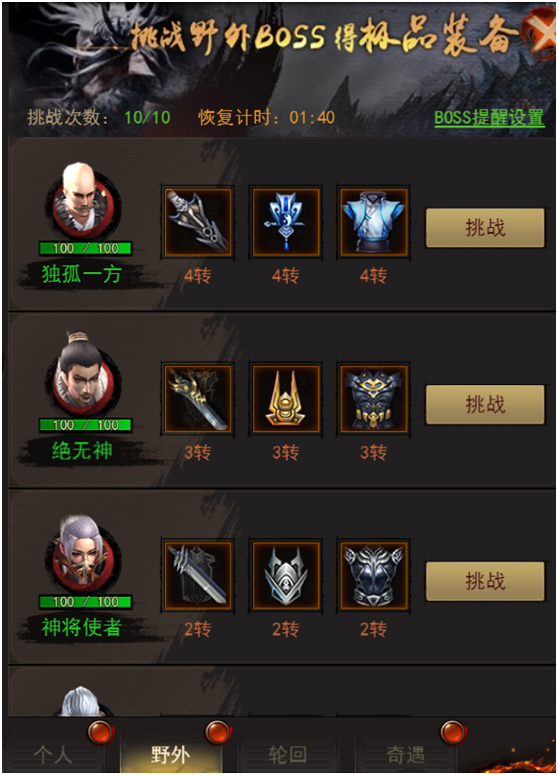Select the 野外 tab
This screenshot has width=558, height=775.
coord(171,754)
